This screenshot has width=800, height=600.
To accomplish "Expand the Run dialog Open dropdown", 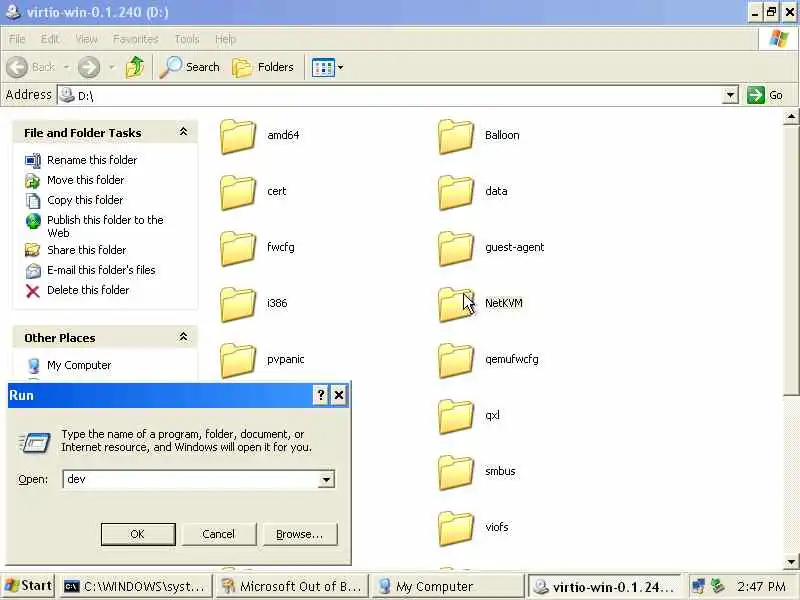I will click(x=326, y=479).
